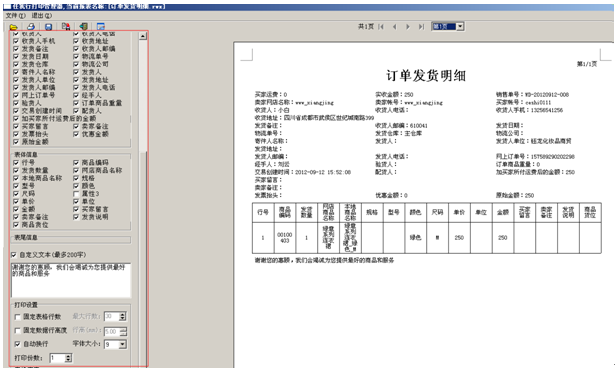The height and width of the screenshot is (370, 615).
Task: Click the custom text input area
Action: 71,280
